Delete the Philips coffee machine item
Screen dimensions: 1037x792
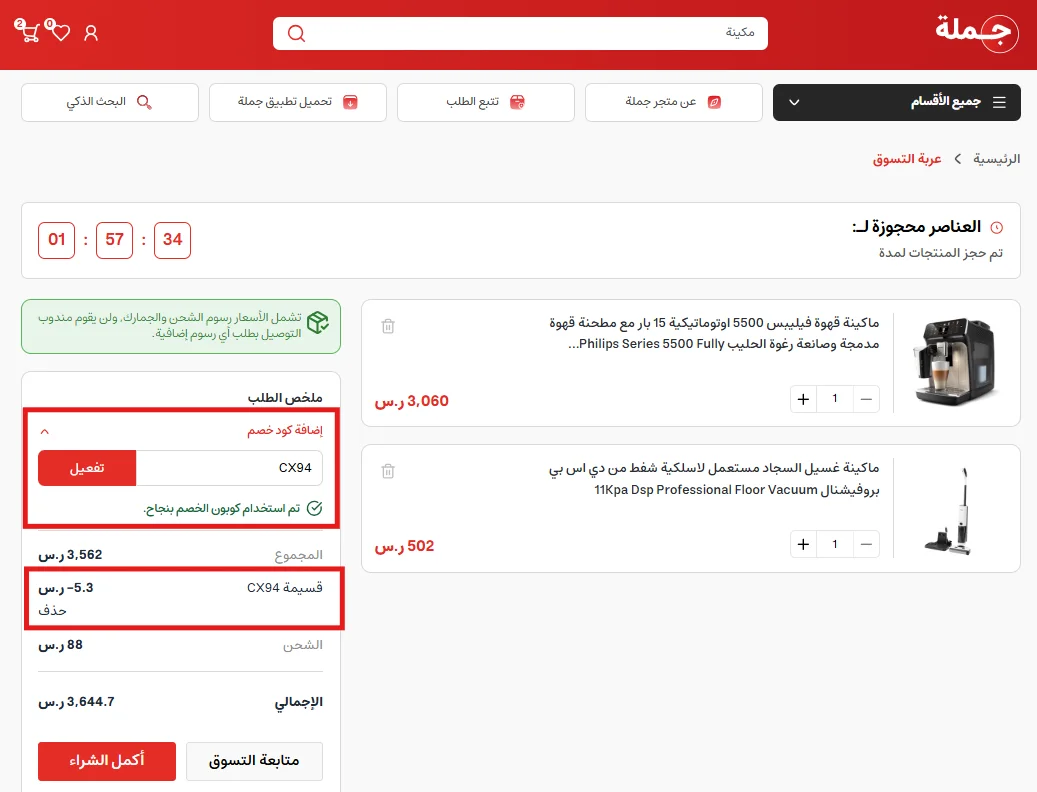click(x=388, y=326)
